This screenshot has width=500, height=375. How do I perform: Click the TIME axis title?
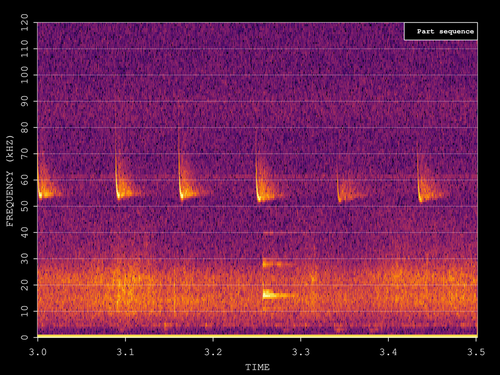pos(257,367)
